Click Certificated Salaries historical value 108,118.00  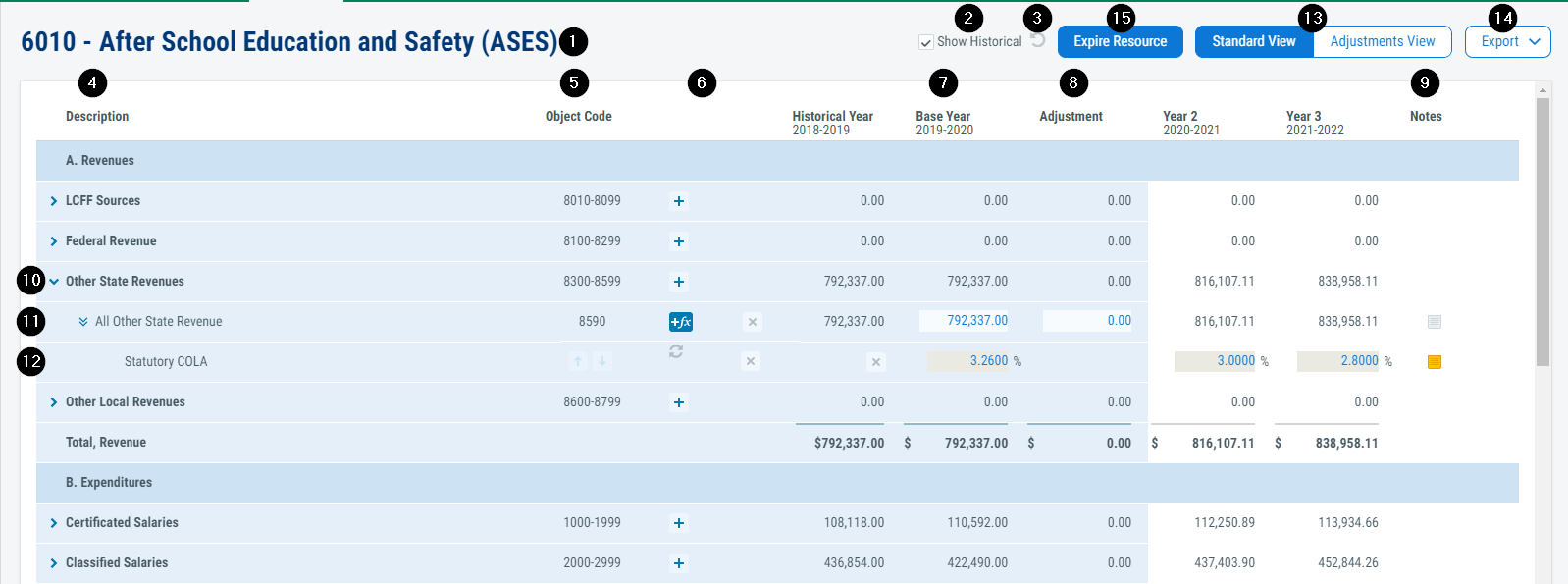point(854,523)
